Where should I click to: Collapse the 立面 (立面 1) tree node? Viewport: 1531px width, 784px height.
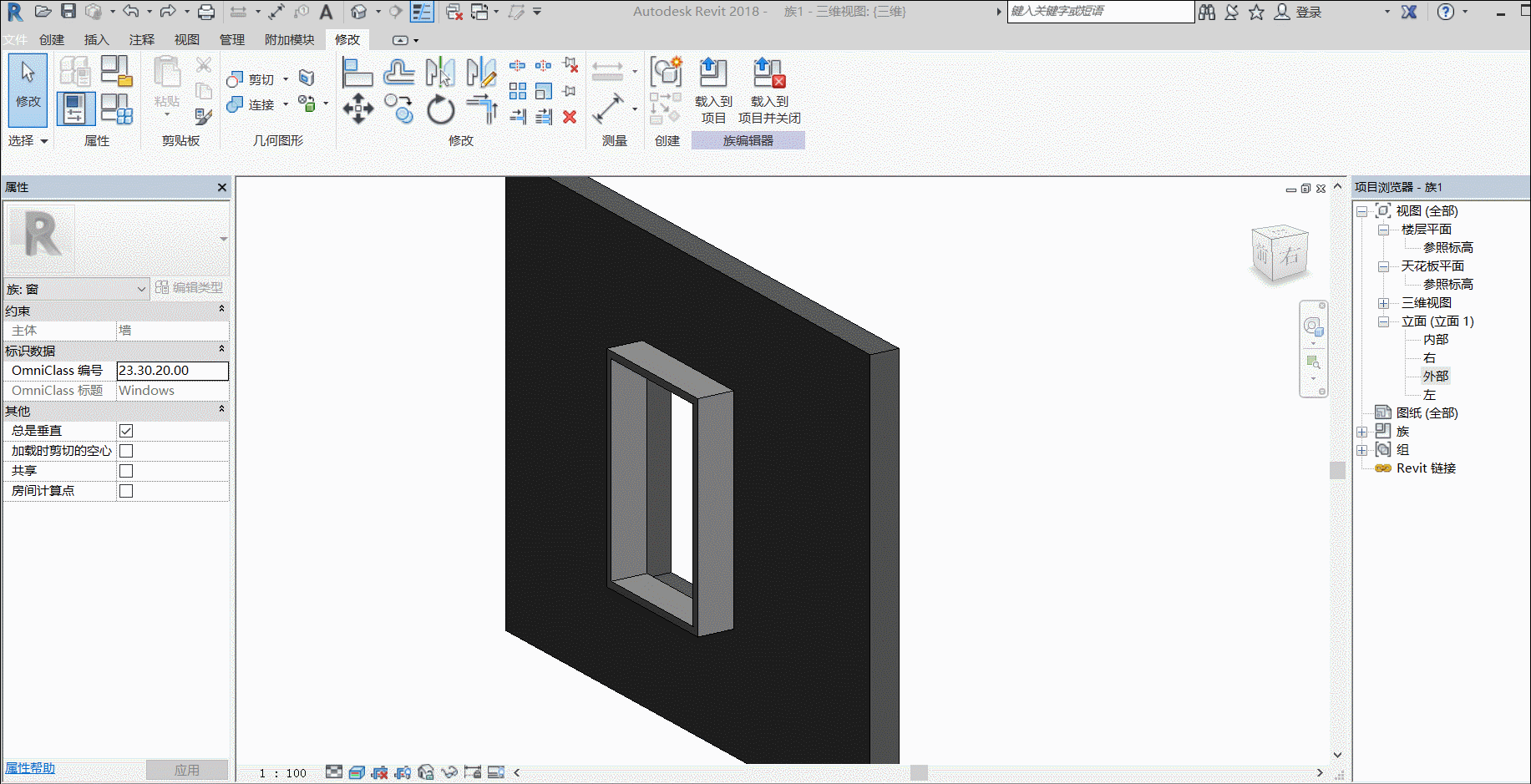tap(1383, 321)
